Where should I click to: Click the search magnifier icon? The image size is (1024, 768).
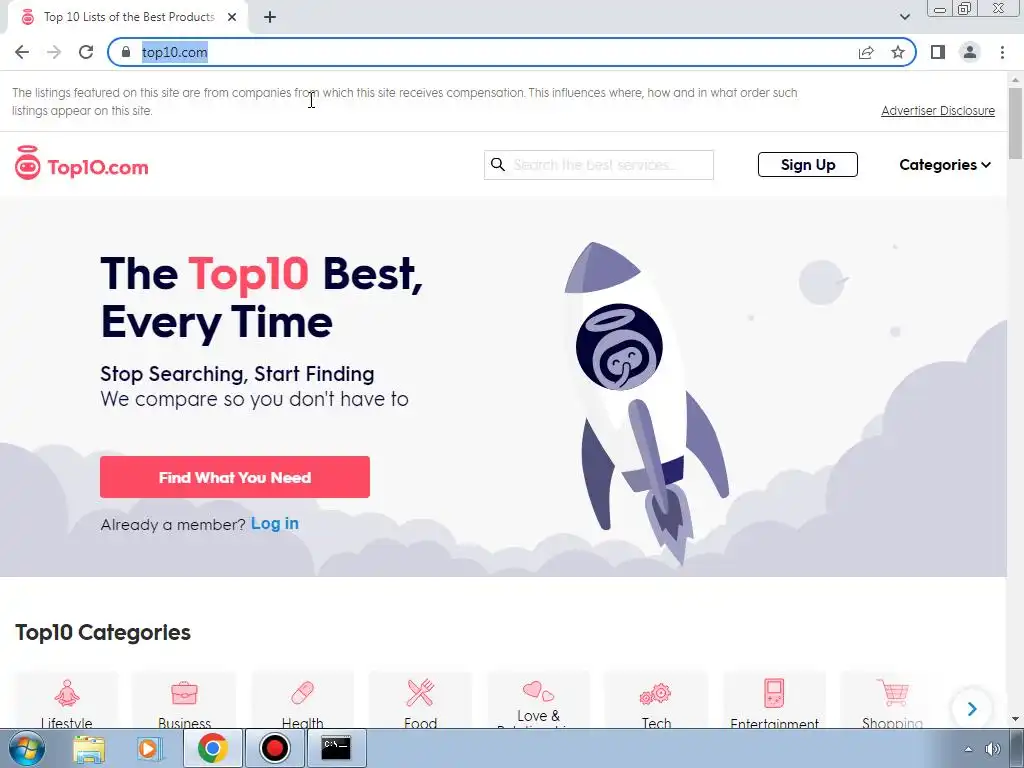(x=498, y=165)
